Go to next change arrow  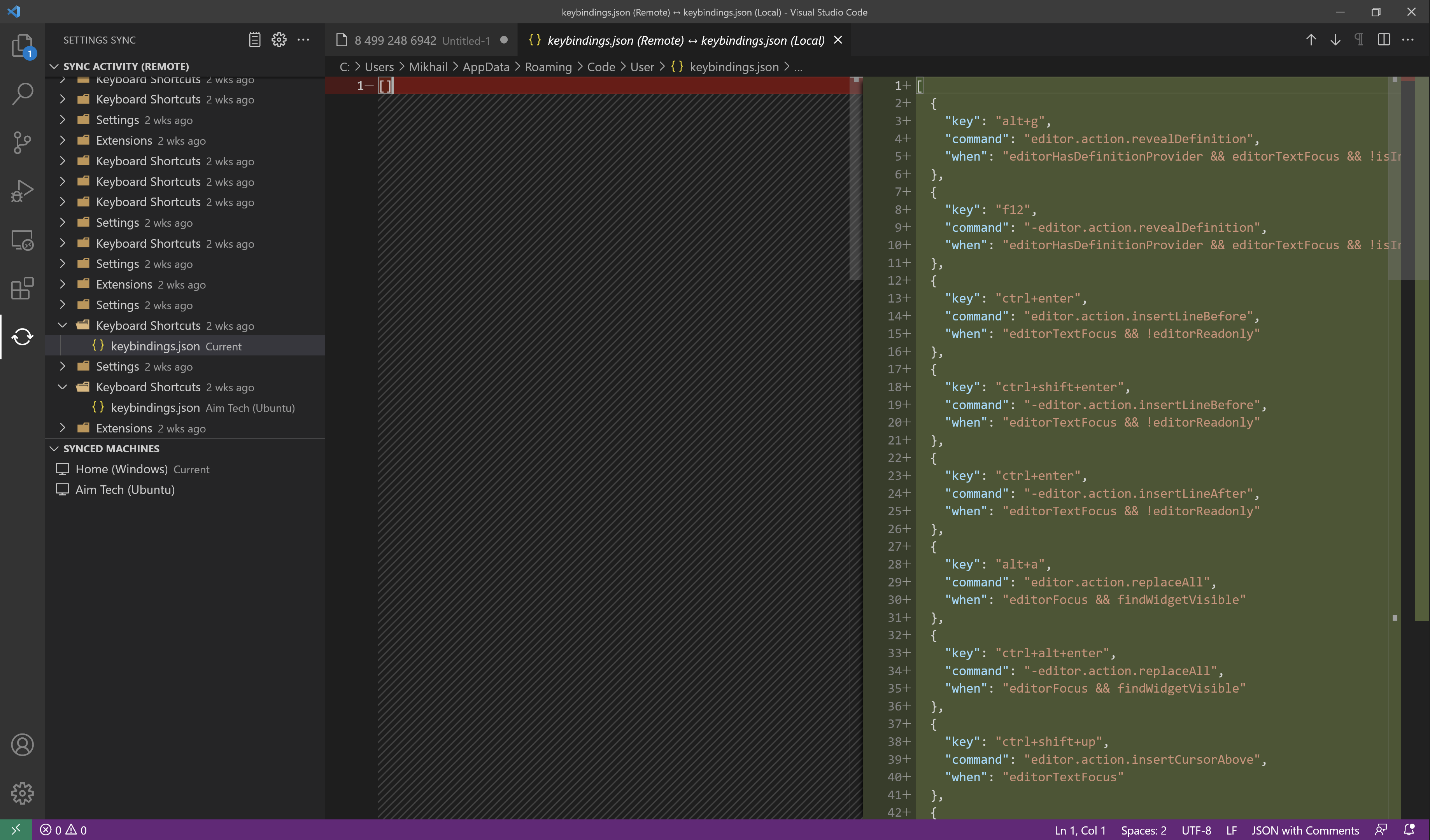coord(1335,40)
